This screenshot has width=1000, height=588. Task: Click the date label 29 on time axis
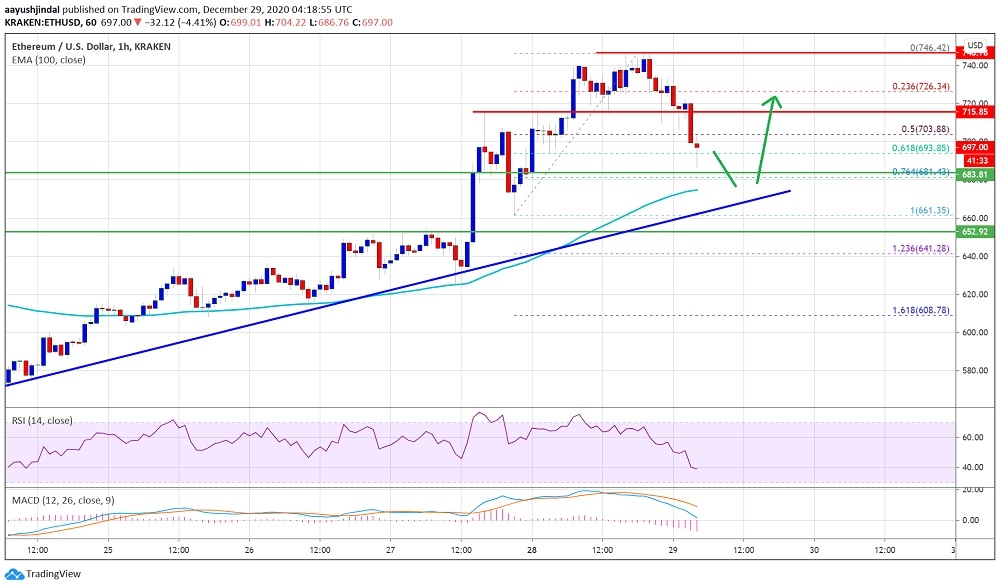(x=673, y=550)
